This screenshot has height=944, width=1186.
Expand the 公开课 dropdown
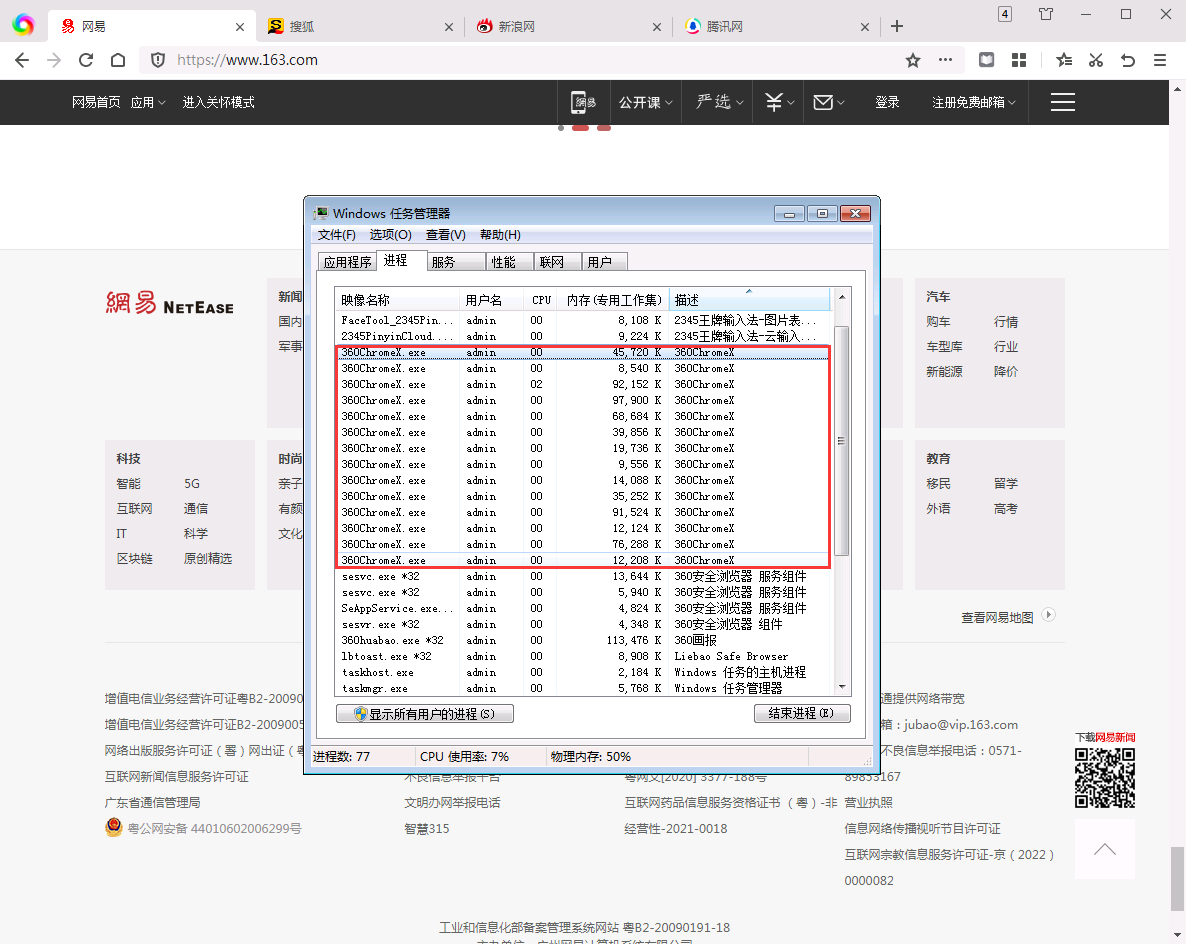[645, 102]
